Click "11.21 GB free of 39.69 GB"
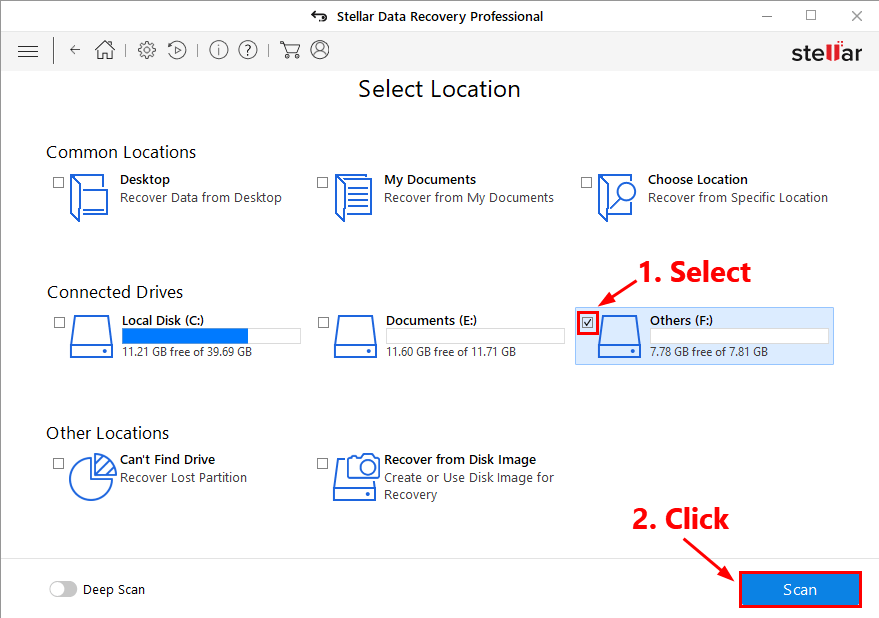 [x=187, y=352]
